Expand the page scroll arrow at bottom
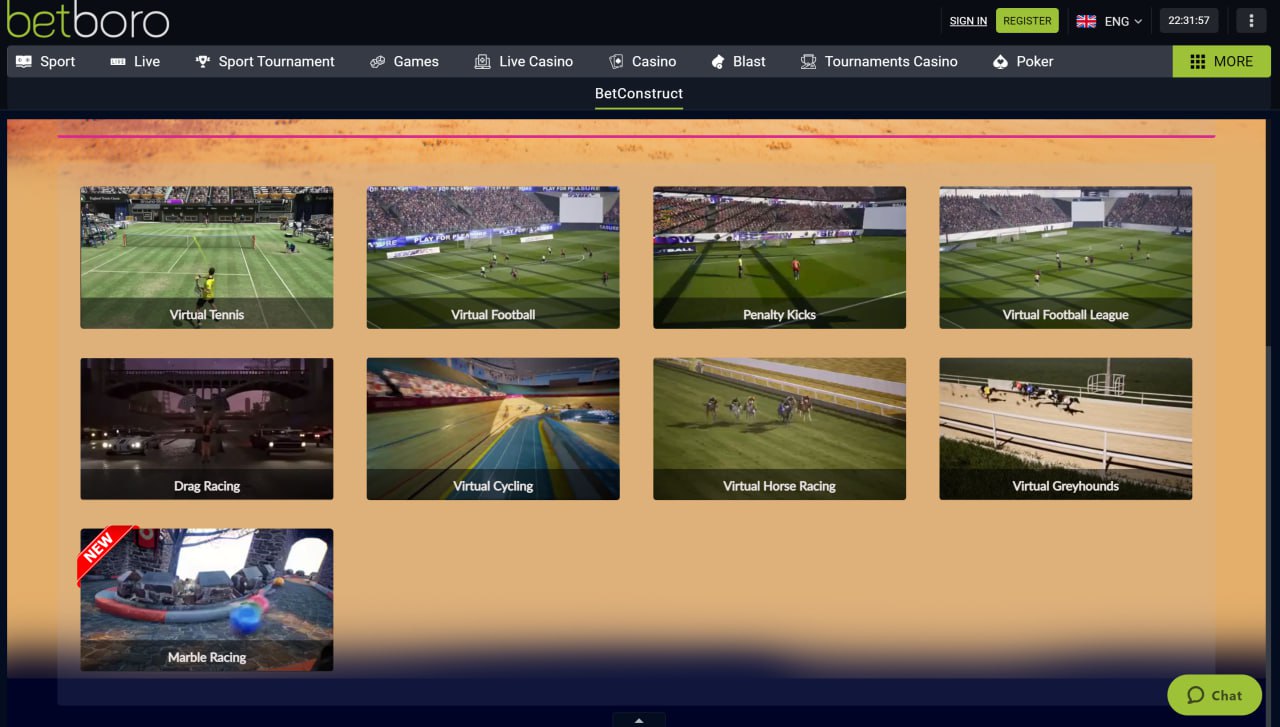Screen dimensions: 1280x727 639,719
